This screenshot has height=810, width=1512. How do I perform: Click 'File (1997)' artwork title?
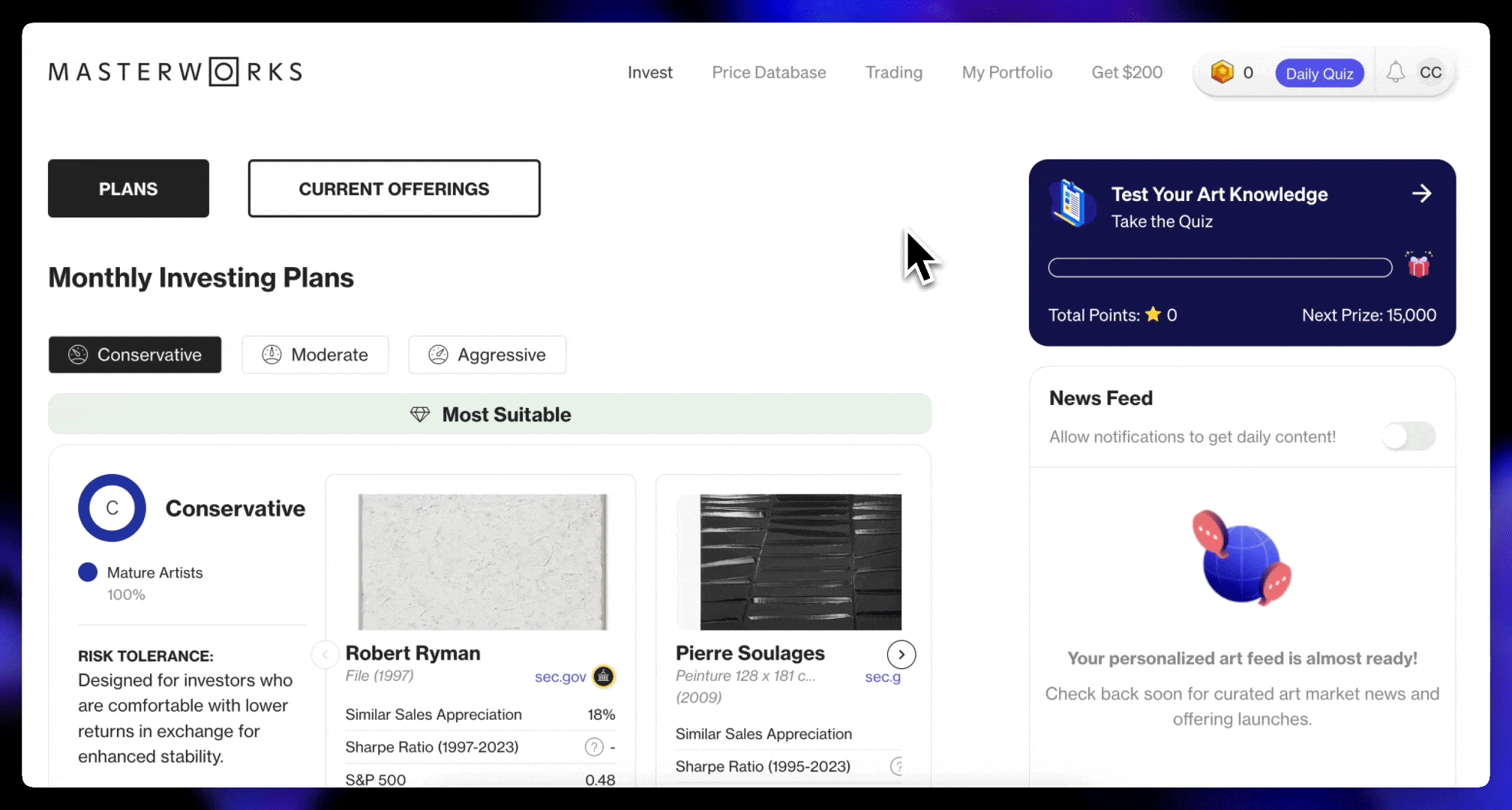pyautogui.click(x=379, y=676)
